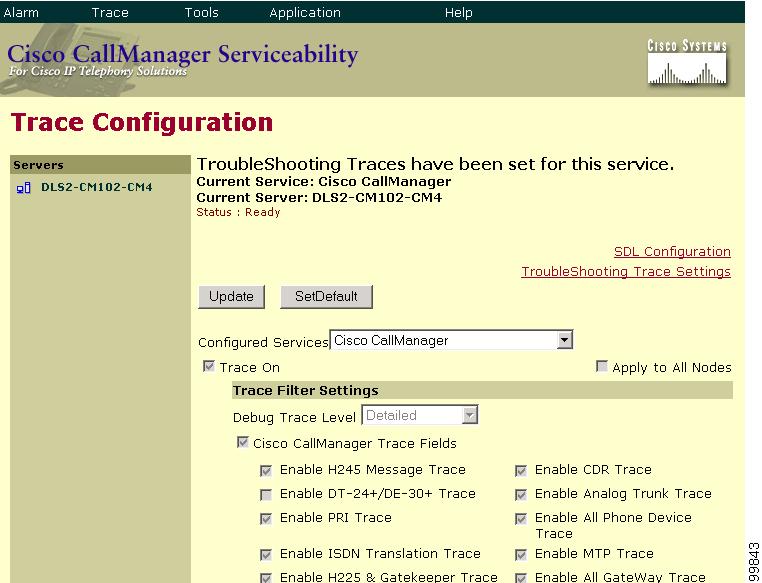Click Current Service: Cisco CallManager text
The width and height of the screenshot is (762, 583).
(324, 182)
